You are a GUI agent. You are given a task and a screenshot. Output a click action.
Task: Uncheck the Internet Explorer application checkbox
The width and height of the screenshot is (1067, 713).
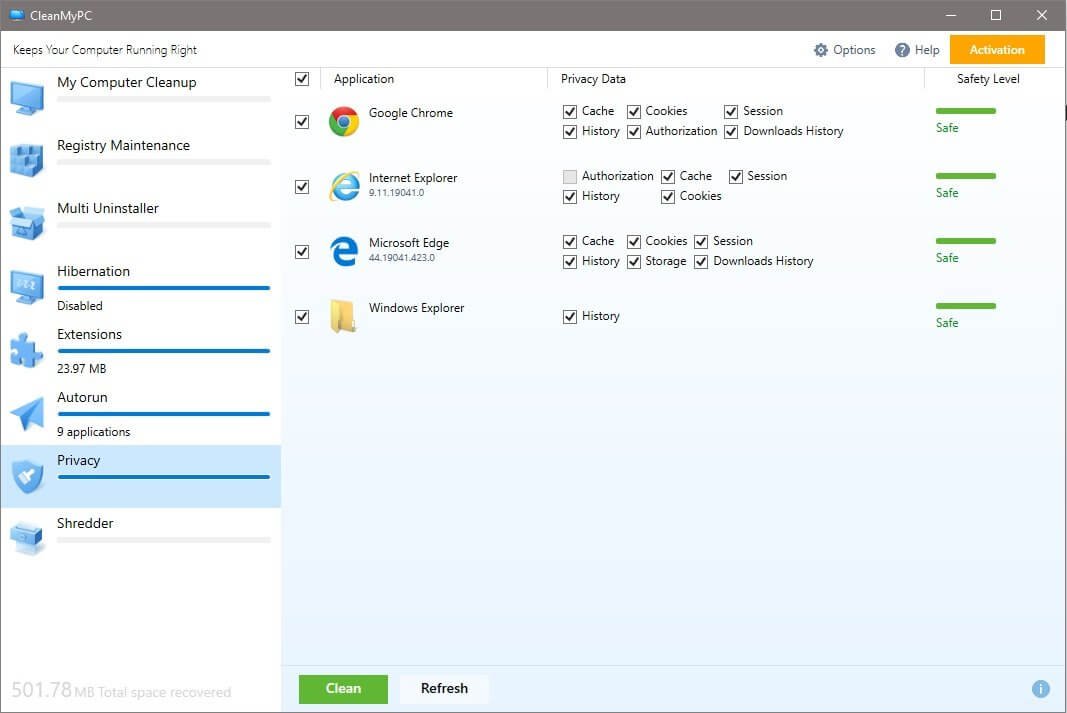(302, 186)
